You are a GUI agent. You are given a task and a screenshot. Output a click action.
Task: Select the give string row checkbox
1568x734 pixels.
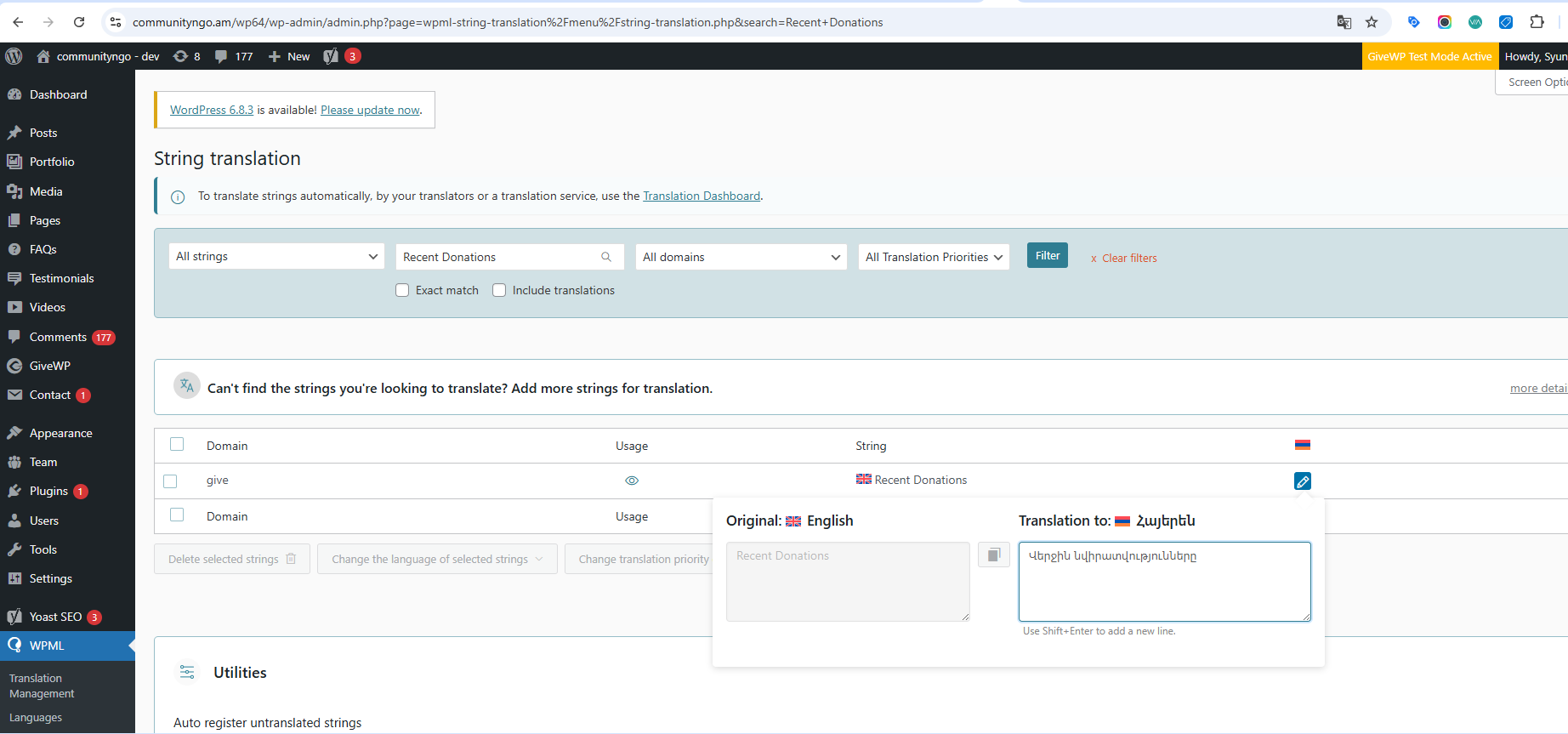[170, 481]
